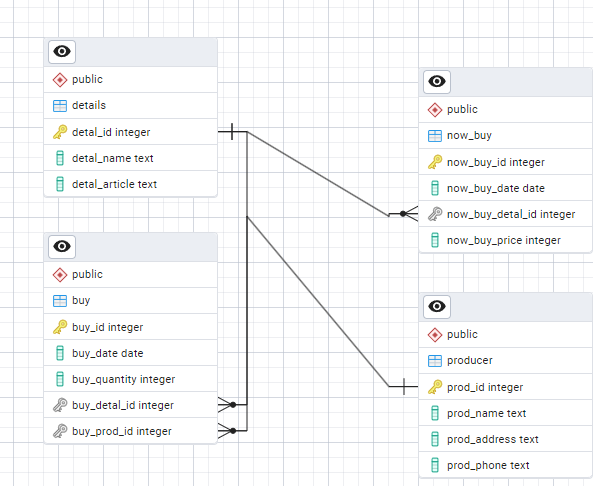This screenshot has height=486, width=593.
Task: Click the column icon for prod_phone
Action: 435,465
